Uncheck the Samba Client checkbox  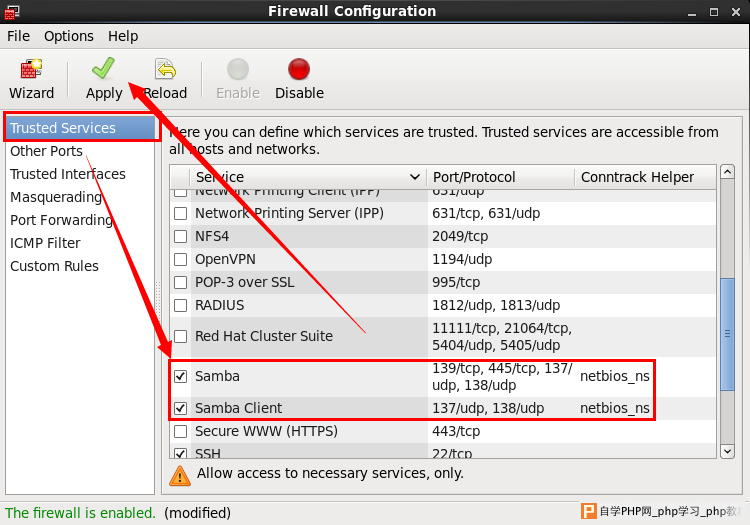pyautogui.click(x=180, y=408)
